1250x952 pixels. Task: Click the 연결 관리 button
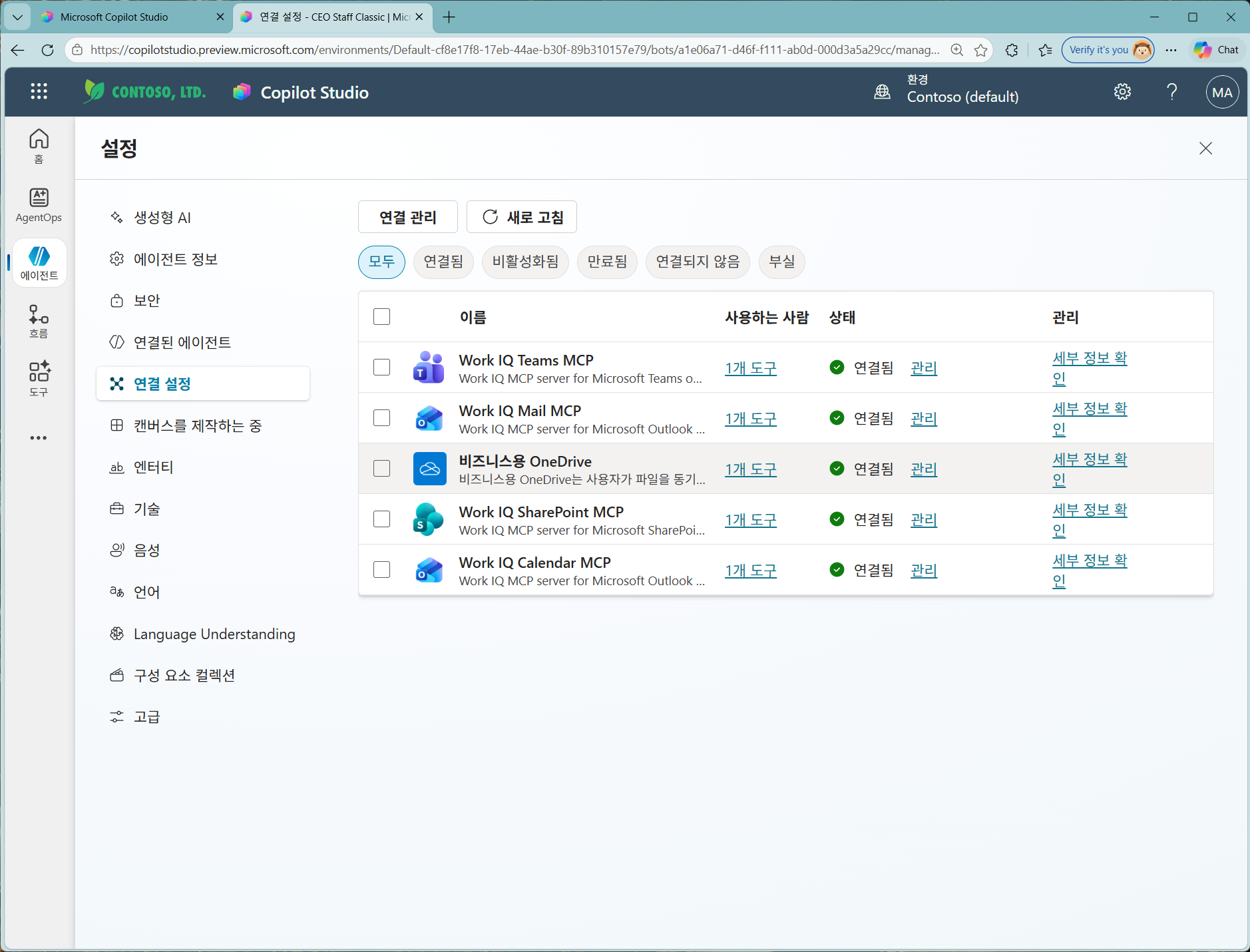click(408, 217)
